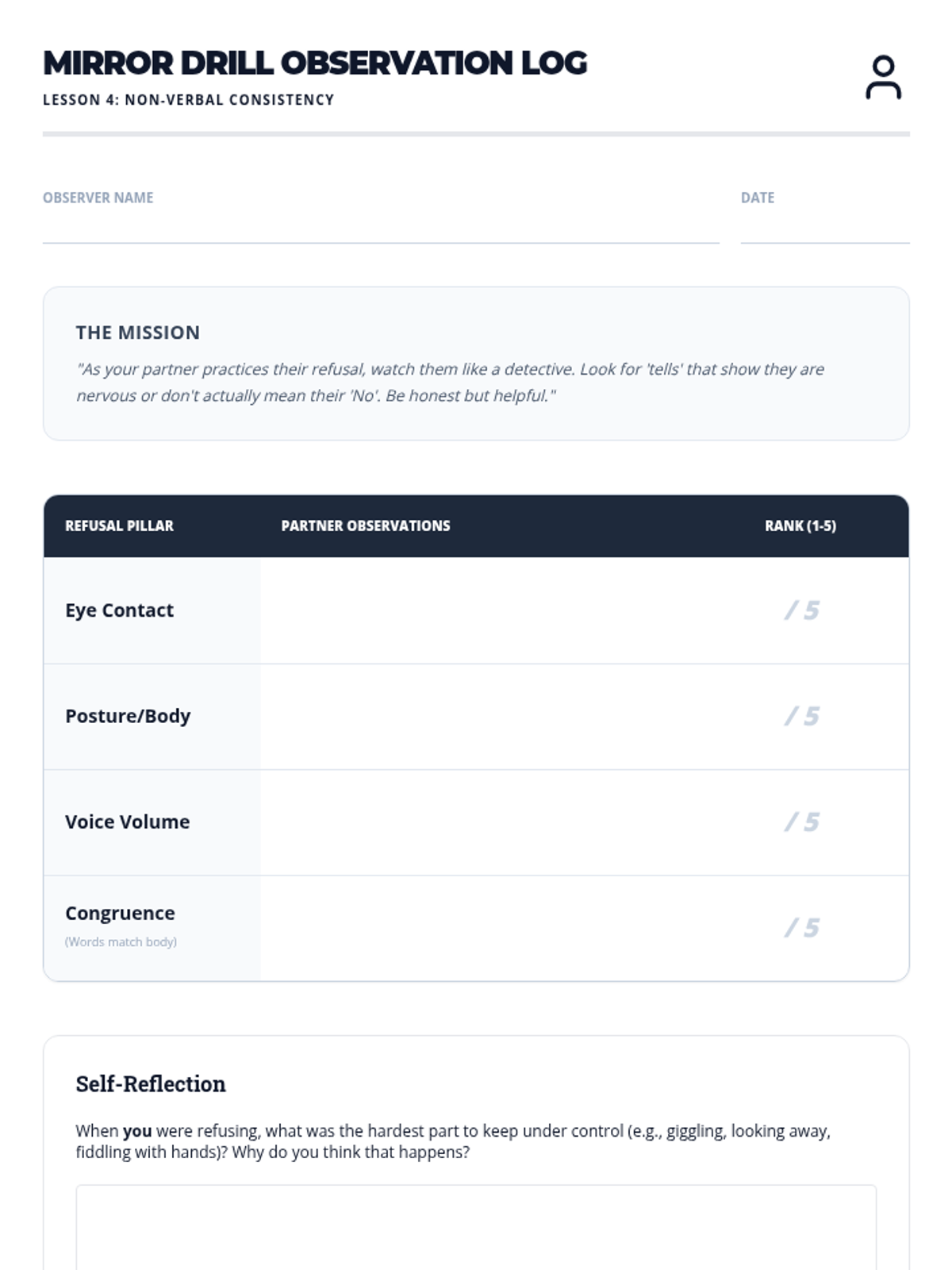The height and width of the screenshot is (1270, 952).
Task: Click the Mirror Drill Observation Log title
Action: 315,63
